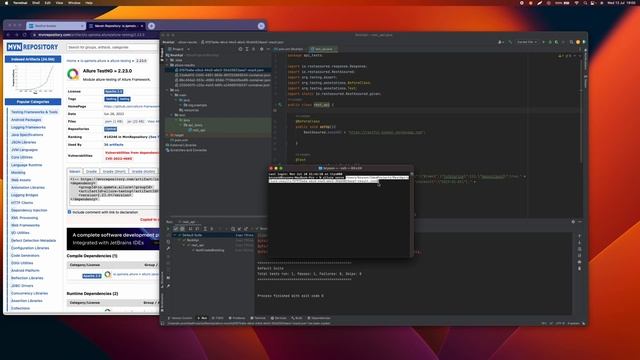Click Collapse All icon in Project panel
Image resolution: width=640 pixels, height=360 pixels.
click(x=254, y=49)
